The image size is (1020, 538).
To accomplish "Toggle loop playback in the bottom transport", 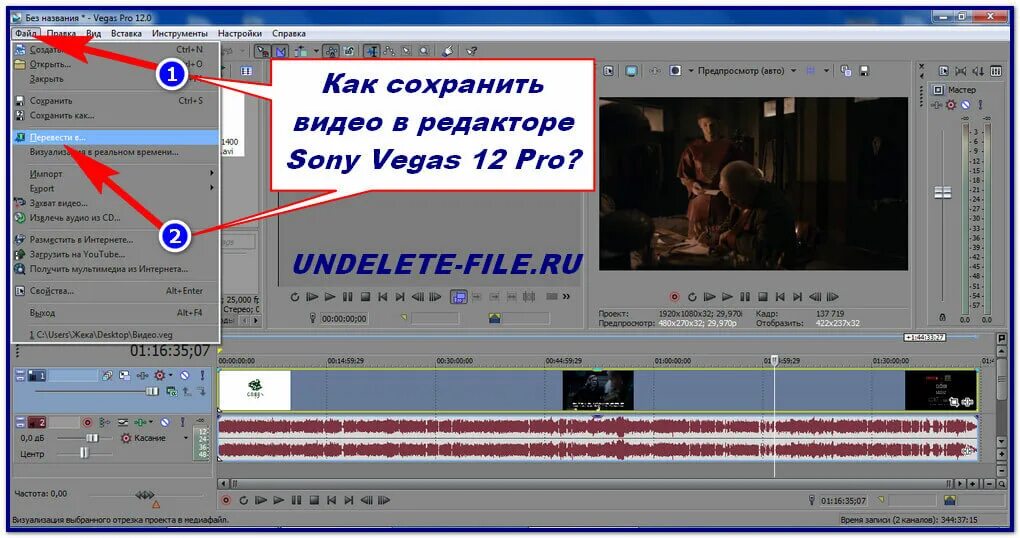I will tap(243, 500).
